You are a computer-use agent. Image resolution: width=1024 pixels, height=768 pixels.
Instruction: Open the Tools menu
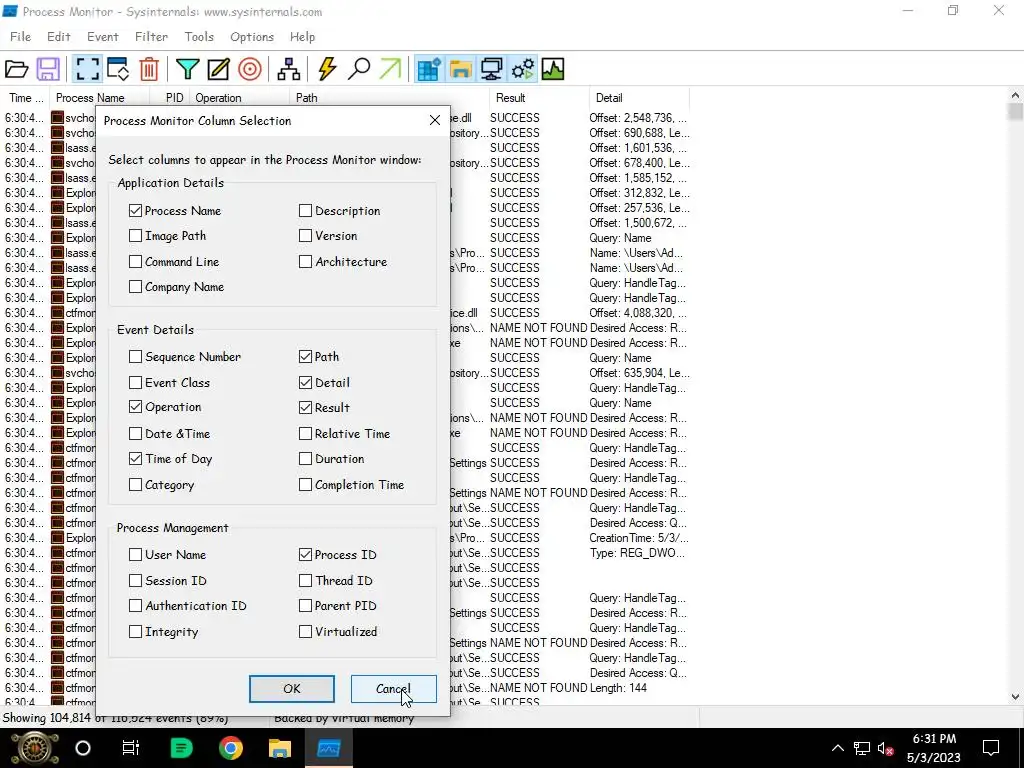coord(199,37)
